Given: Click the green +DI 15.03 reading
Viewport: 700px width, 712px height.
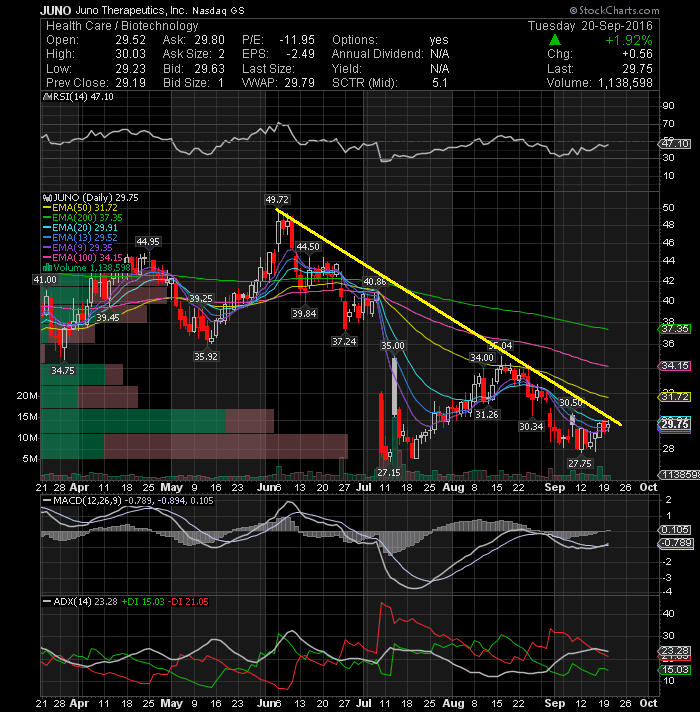Looking at the screenshot, I should [x=143, y=602].
